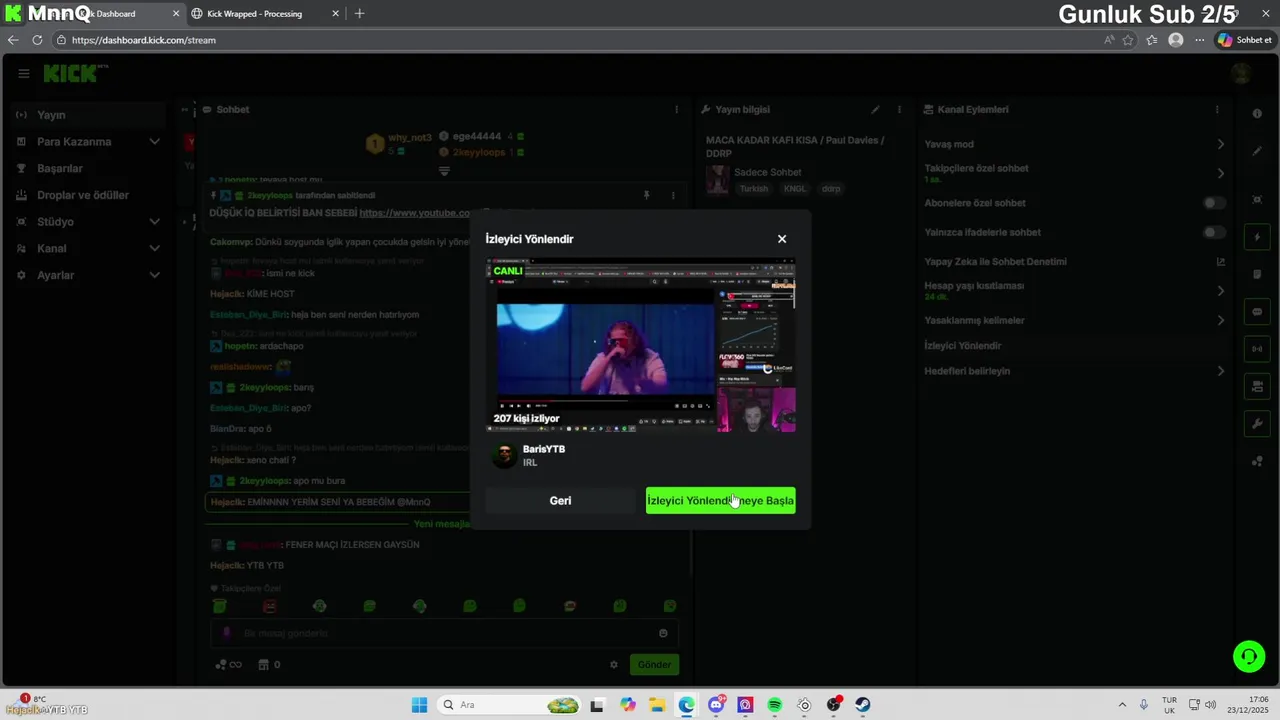Open Hedefleri belirleyin settings

pos(1075,371)
